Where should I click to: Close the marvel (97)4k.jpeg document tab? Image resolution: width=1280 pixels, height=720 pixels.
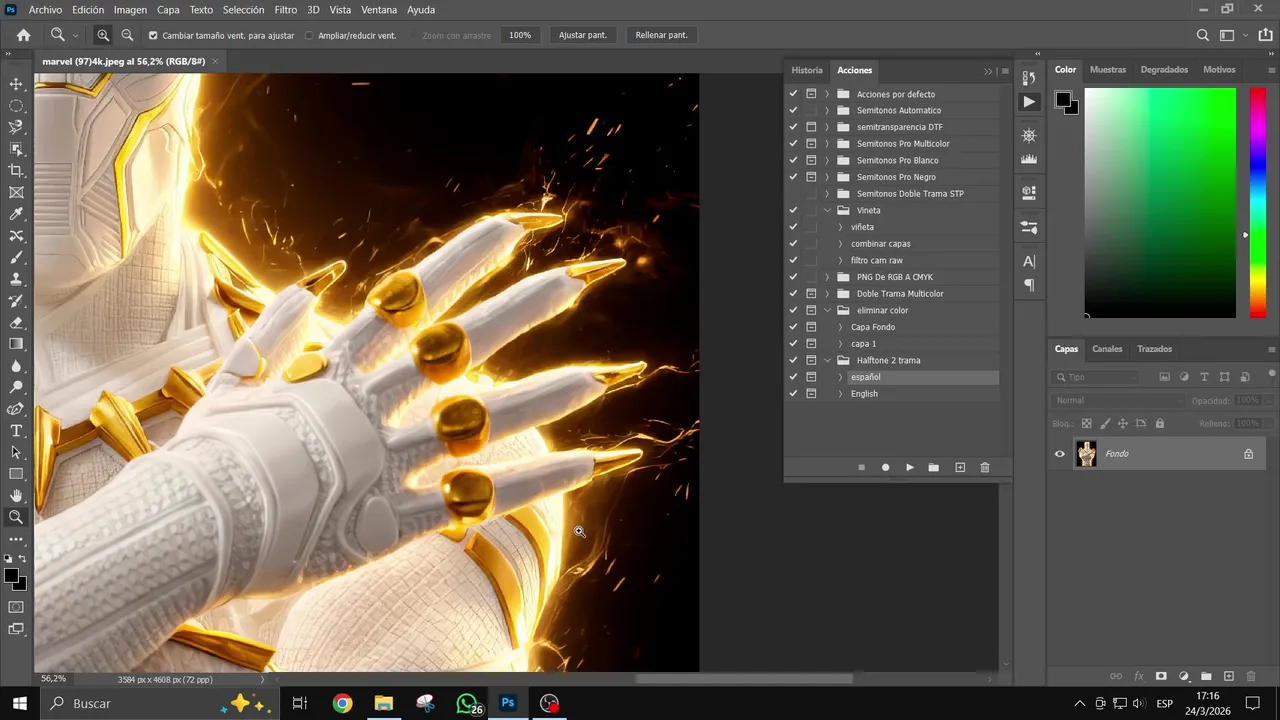pyautogui.click(x=215, y=61)
